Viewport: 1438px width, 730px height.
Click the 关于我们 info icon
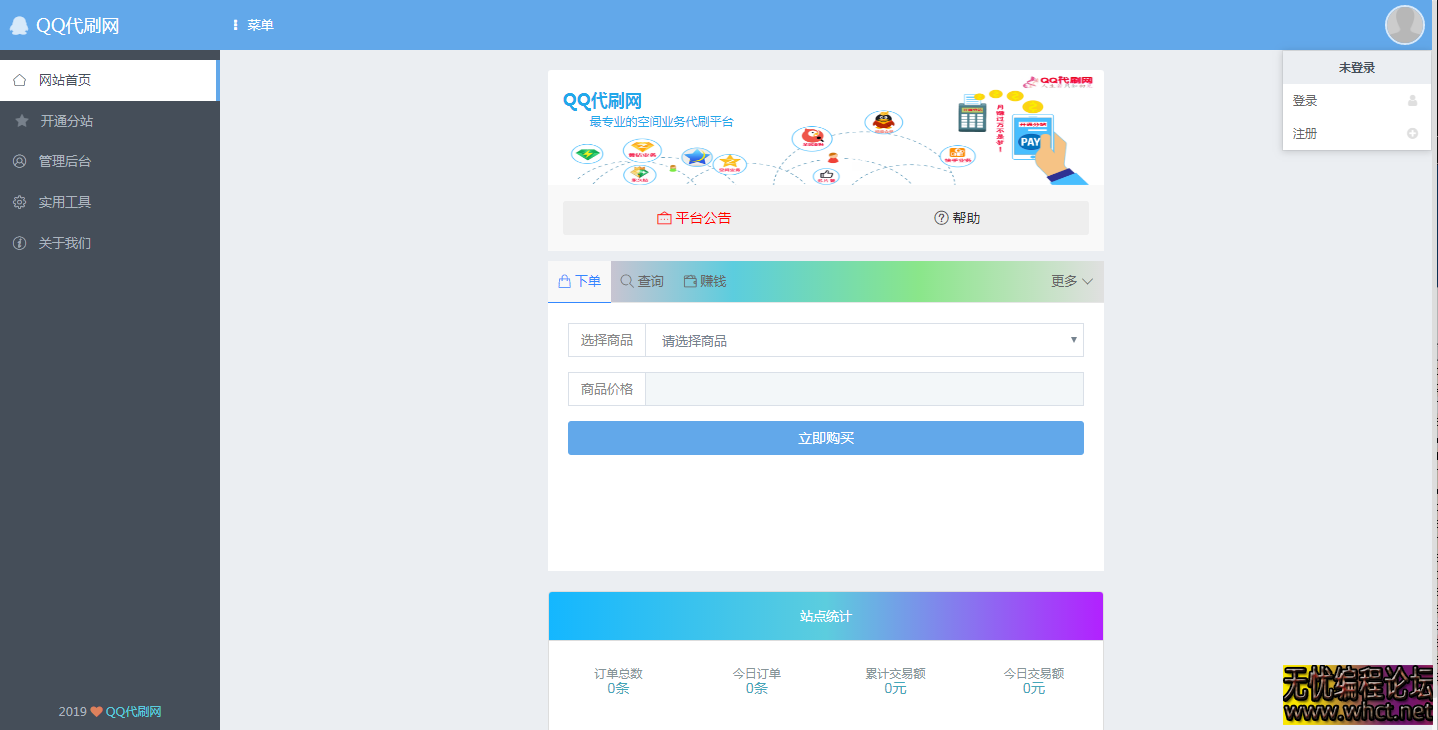18,242
